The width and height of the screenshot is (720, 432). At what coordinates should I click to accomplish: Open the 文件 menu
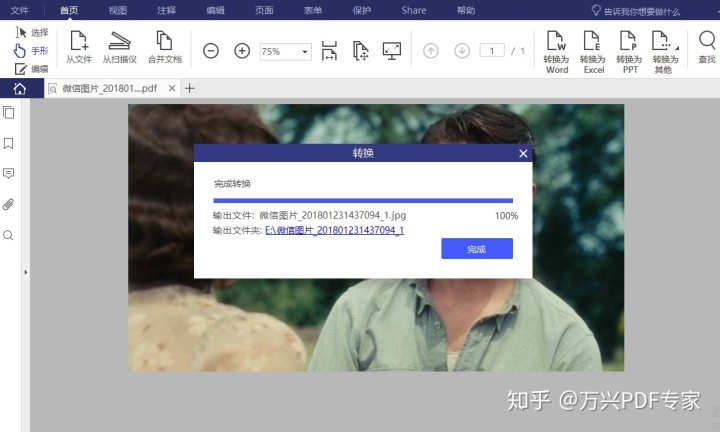pos(19,10)
